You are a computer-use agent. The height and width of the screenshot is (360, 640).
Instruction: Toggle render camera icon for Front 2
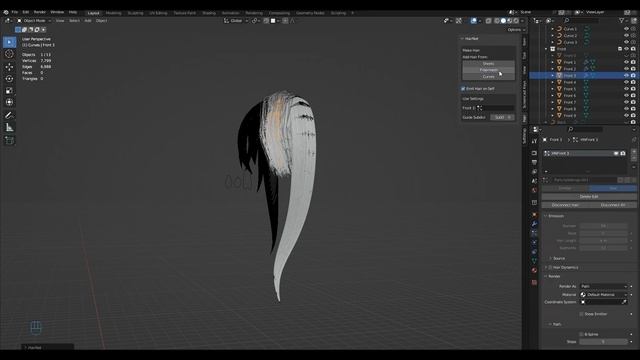coord(633,69)
